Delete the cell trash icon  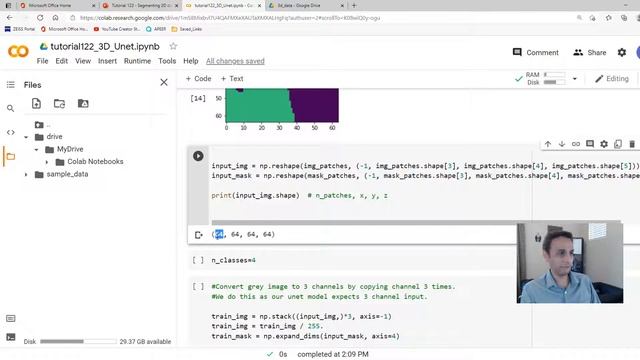pyautogui.click(x=632, y=144)
